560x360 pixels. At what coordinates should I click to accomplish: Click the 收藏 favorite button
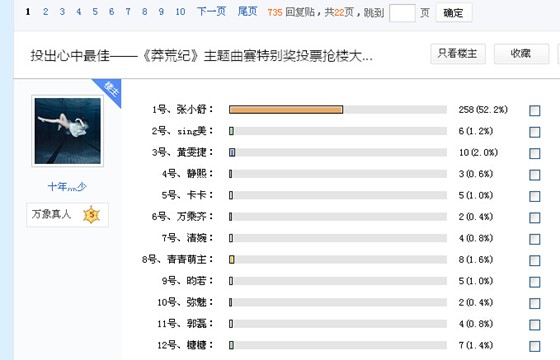coord(521,54)
